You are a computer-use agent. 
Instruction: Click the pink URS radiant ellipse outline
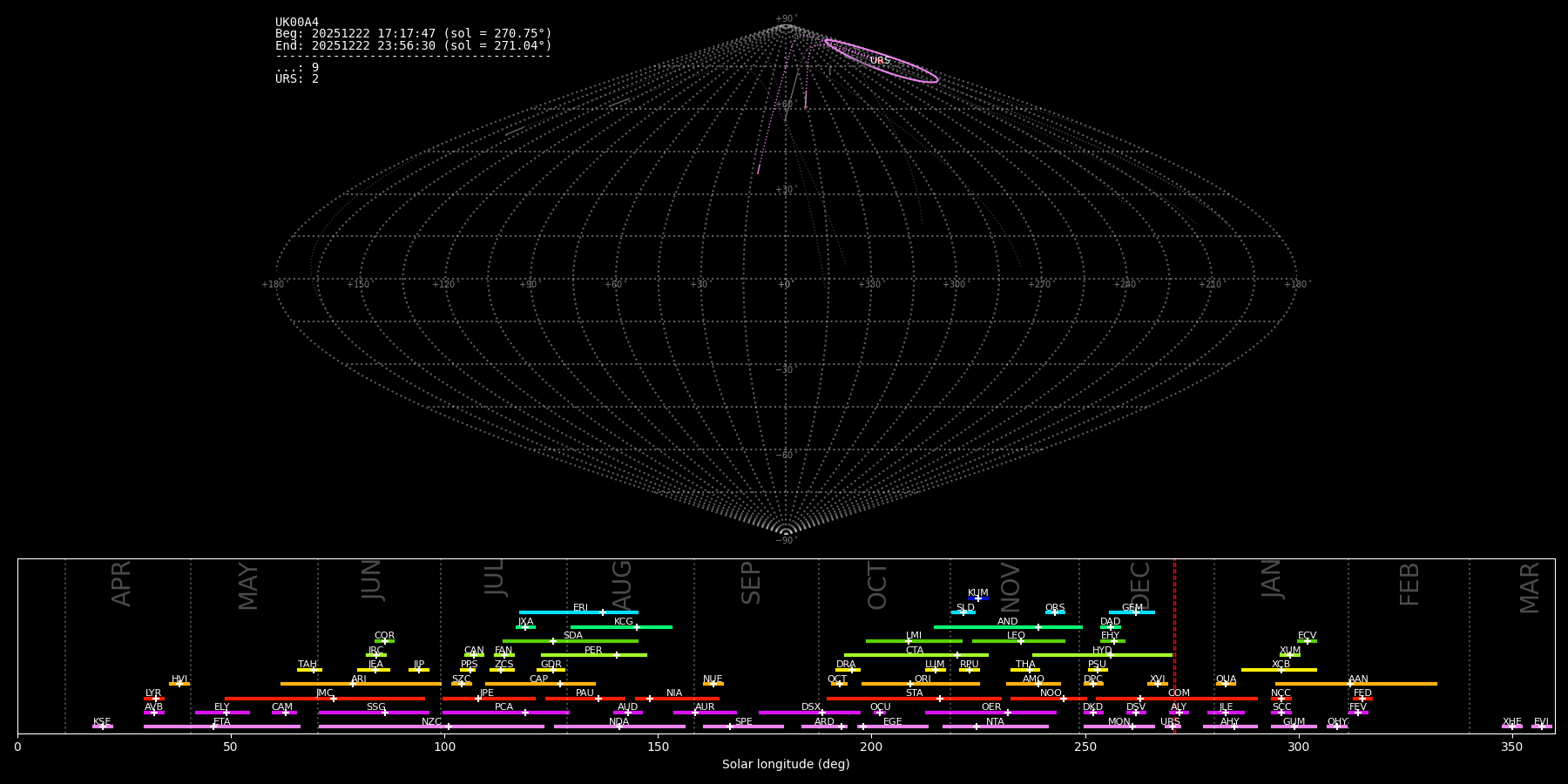(882, 61)
